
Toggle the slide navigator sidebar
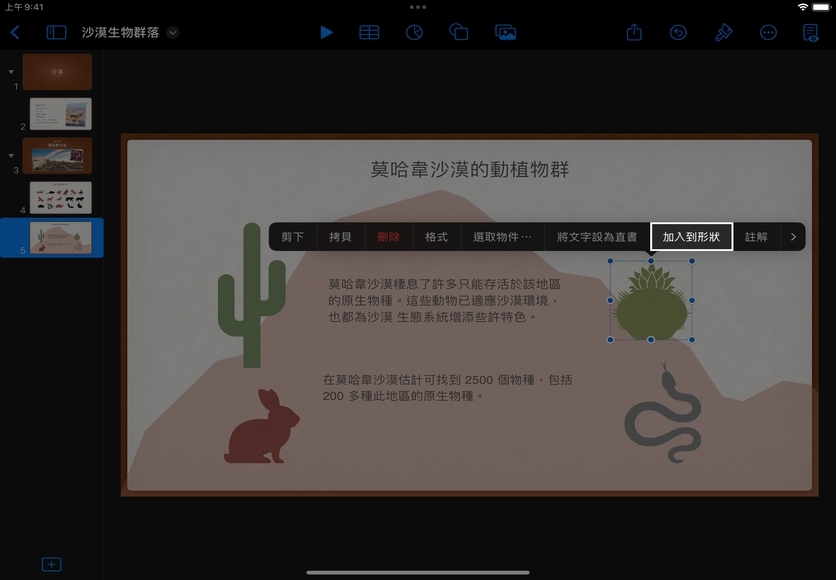point(56,32)
